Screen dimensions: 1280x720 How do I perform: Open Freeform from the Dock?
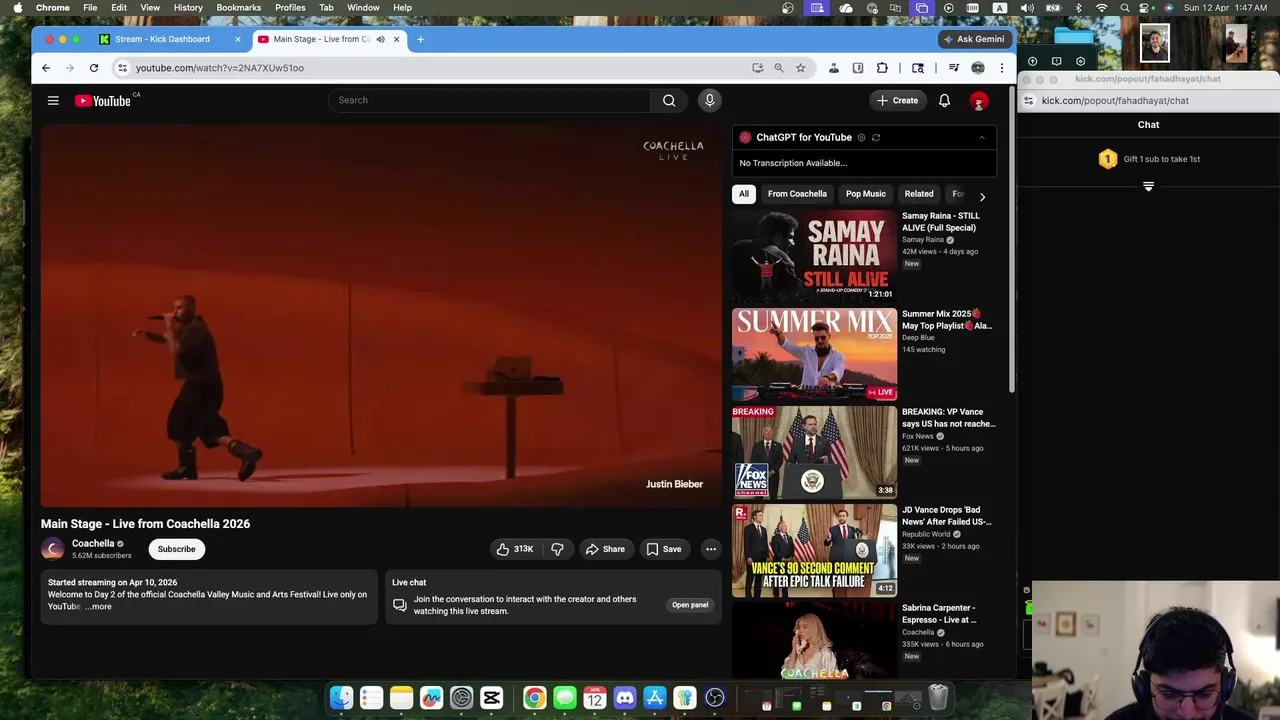(x=431, y=698)
